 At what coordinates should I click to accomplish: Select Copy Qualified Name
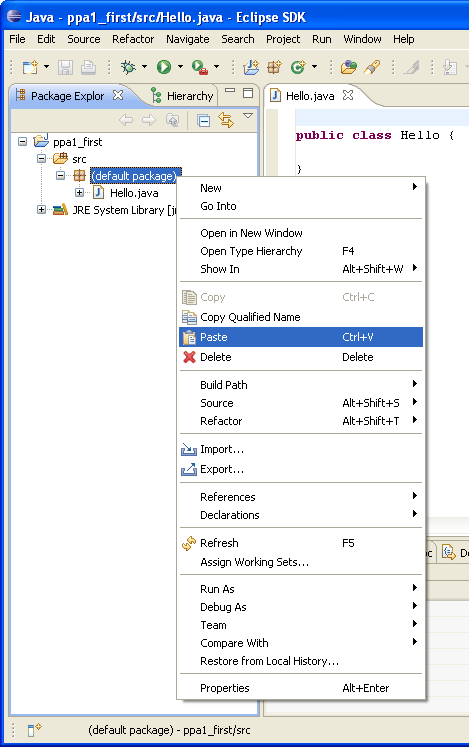point(301,317)
